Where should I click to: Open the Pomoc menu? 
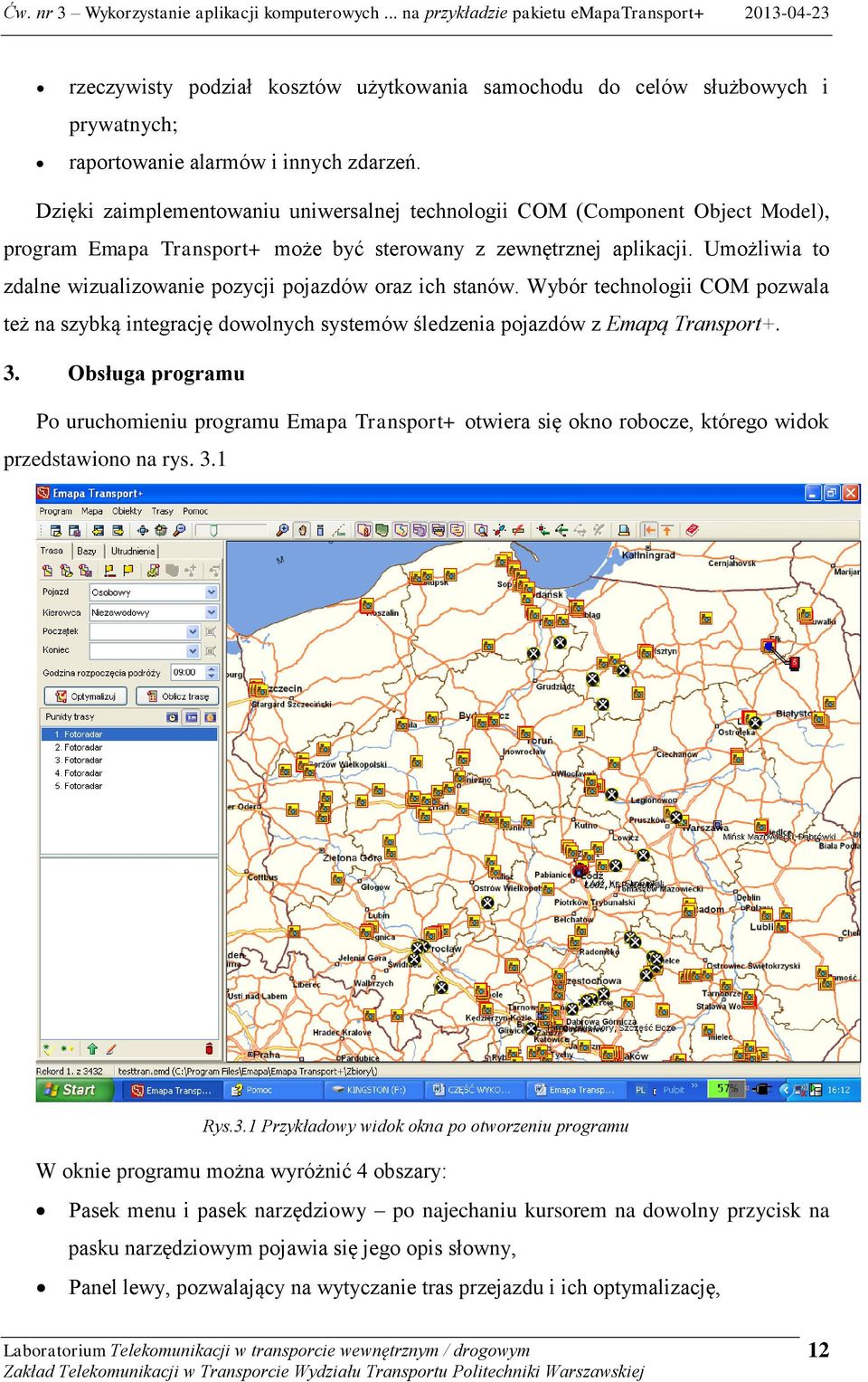[x=195, y=511]
